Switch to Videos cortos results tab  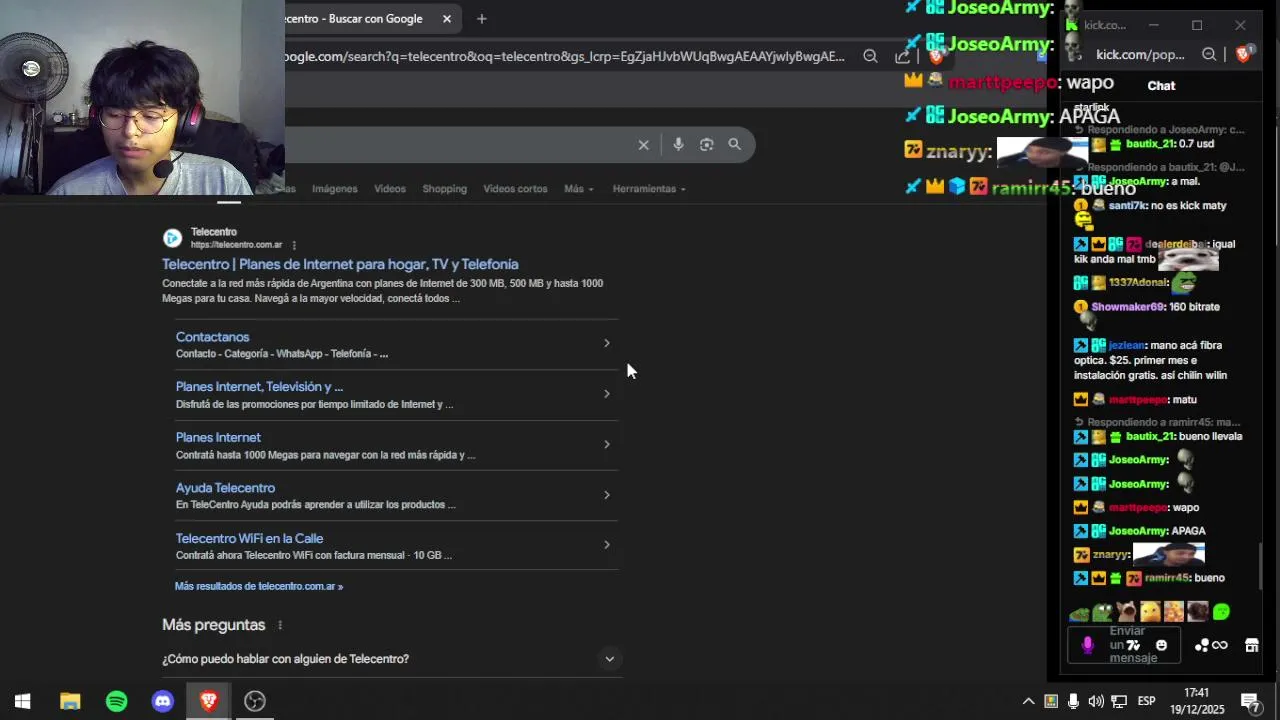515,189
